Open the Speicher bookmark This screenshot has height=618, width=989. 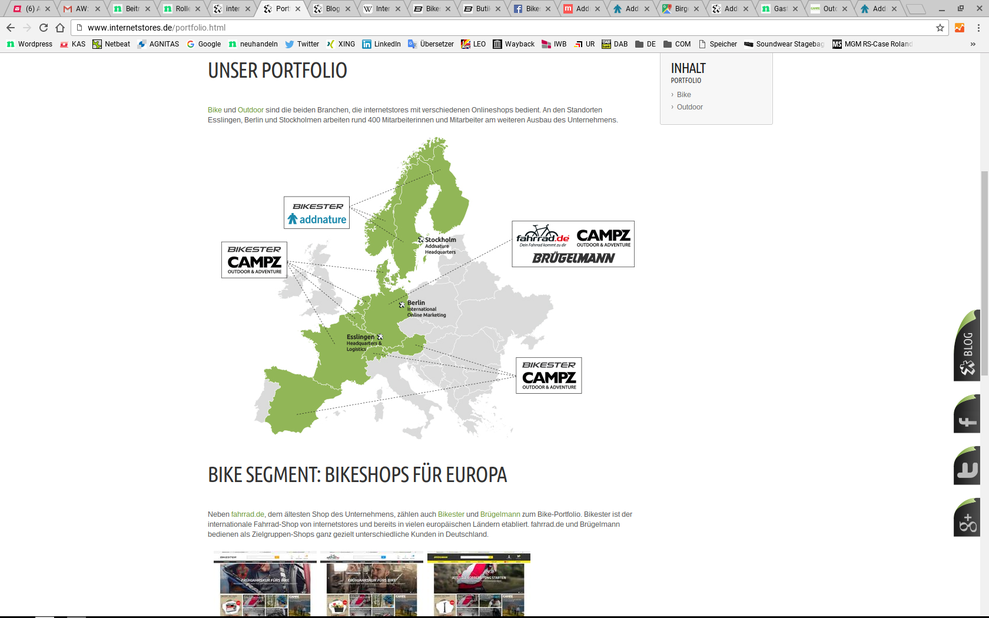tap(717, 44)
